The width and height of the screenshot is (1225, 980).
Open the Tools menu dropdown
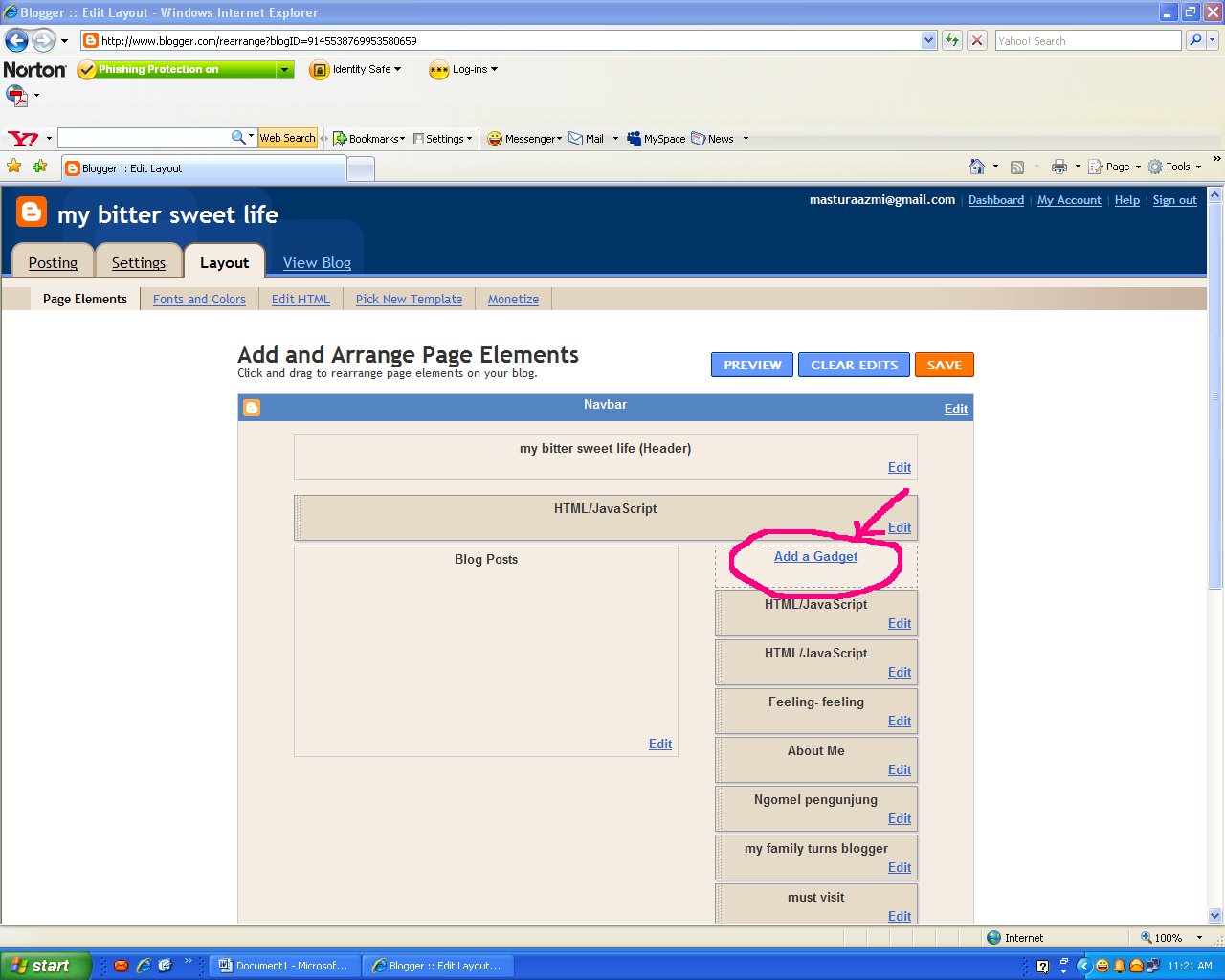pyautogui.click(x=1174, y=167)
